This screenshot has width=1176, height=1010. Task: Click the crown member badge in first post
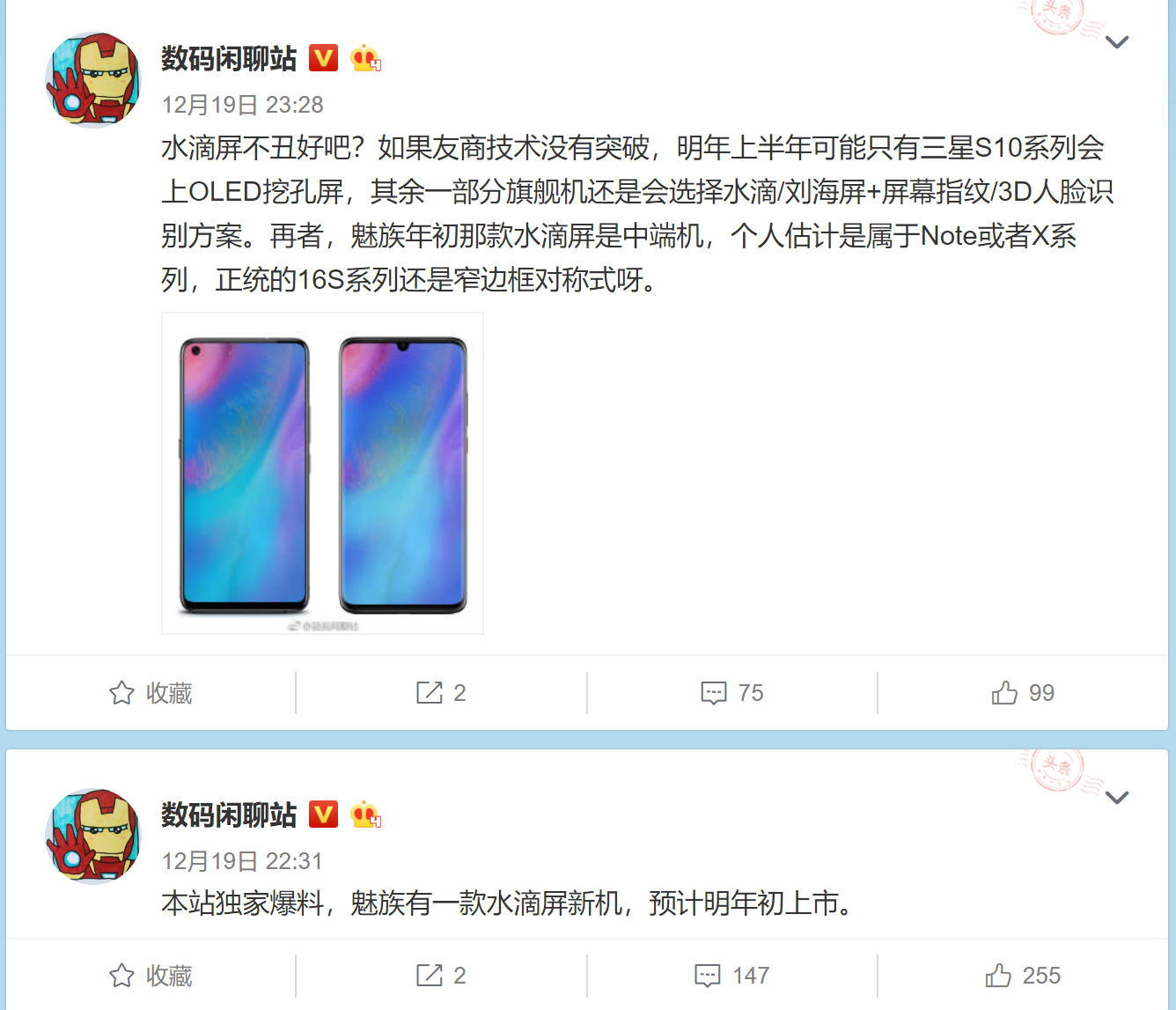tap(365, 58)
